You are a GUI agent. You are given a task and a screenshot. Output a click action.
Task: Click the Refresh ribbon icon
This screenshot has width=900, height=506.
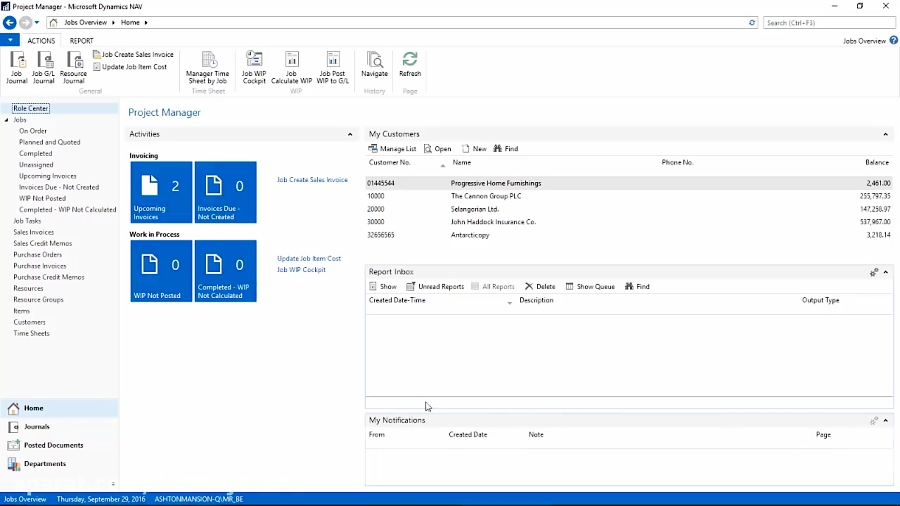pos(410,64)
